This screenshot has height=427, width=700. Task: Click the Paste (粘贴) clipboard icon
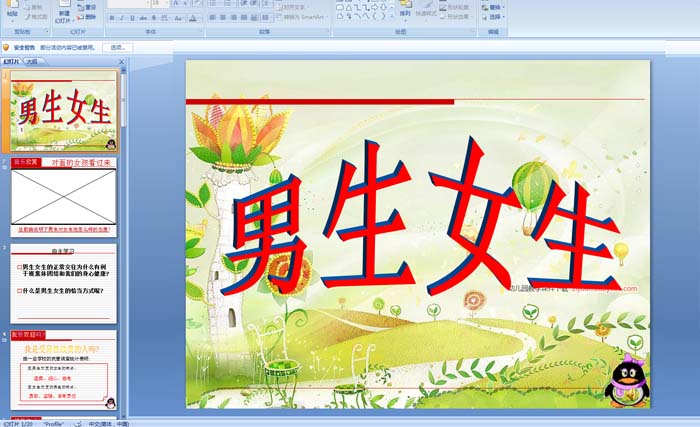(x=12, y=4)
